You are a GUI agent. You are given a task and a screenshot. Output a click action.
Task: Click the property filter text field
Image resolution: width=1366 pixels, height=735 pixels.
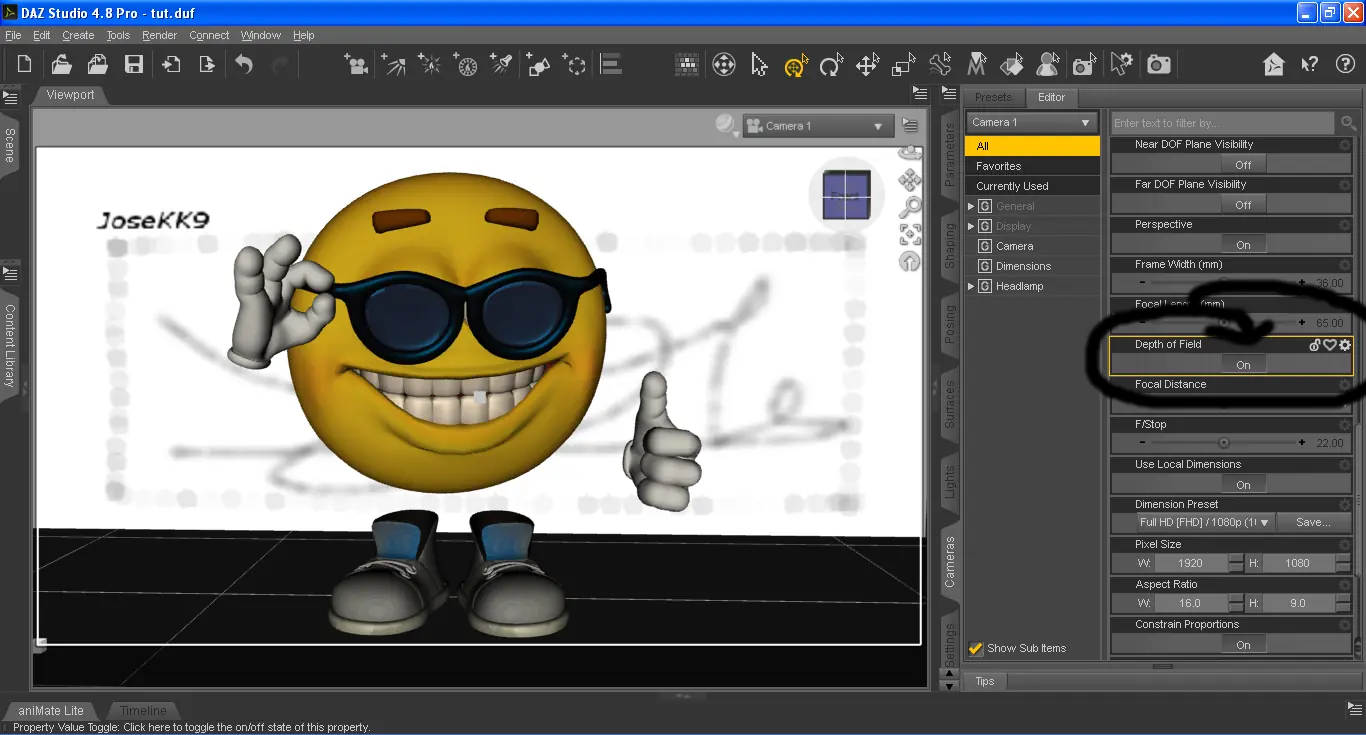pyautogui.click(x=1222, y=123)
